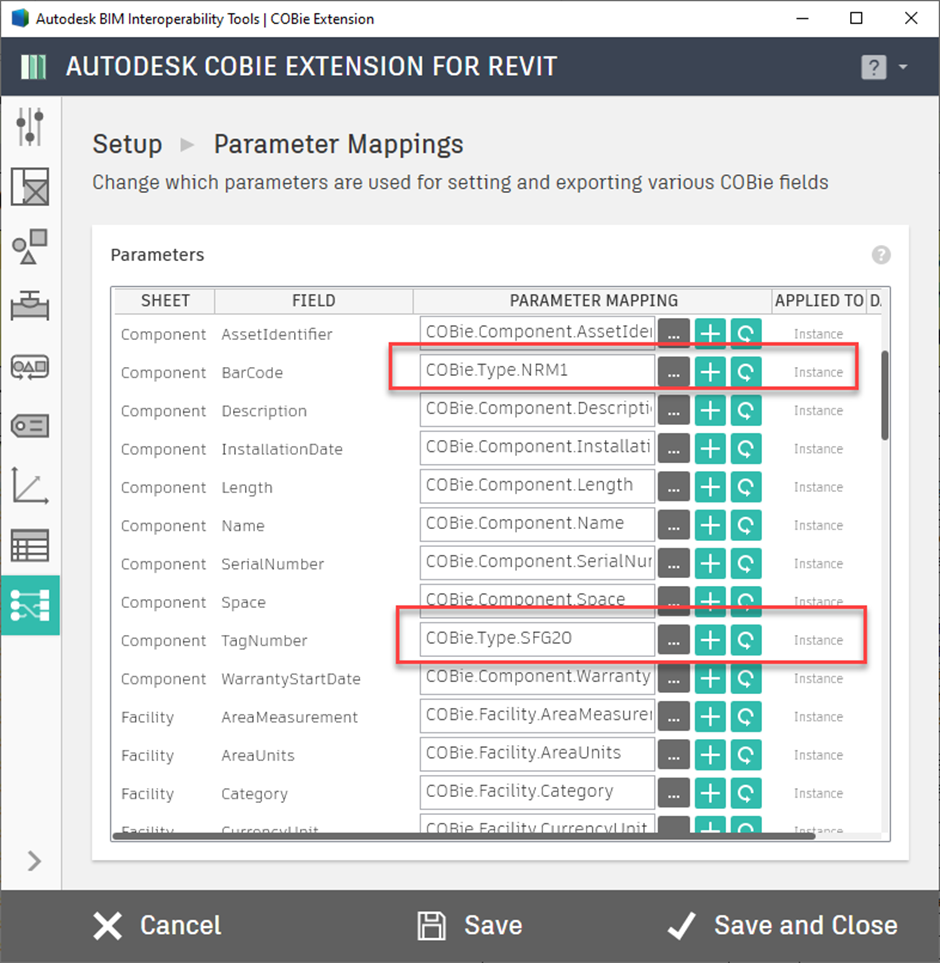The width and height of the screenshot is (940, 963).
Task: Open the Coordinates axis icon in sidebar
Action: [x=30, y=486]
